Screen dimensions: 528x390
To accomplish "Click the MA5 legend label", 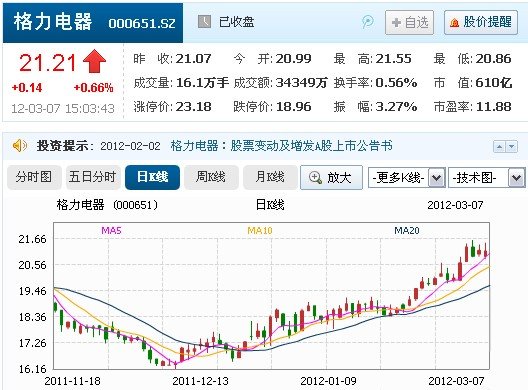I will 111,230.
